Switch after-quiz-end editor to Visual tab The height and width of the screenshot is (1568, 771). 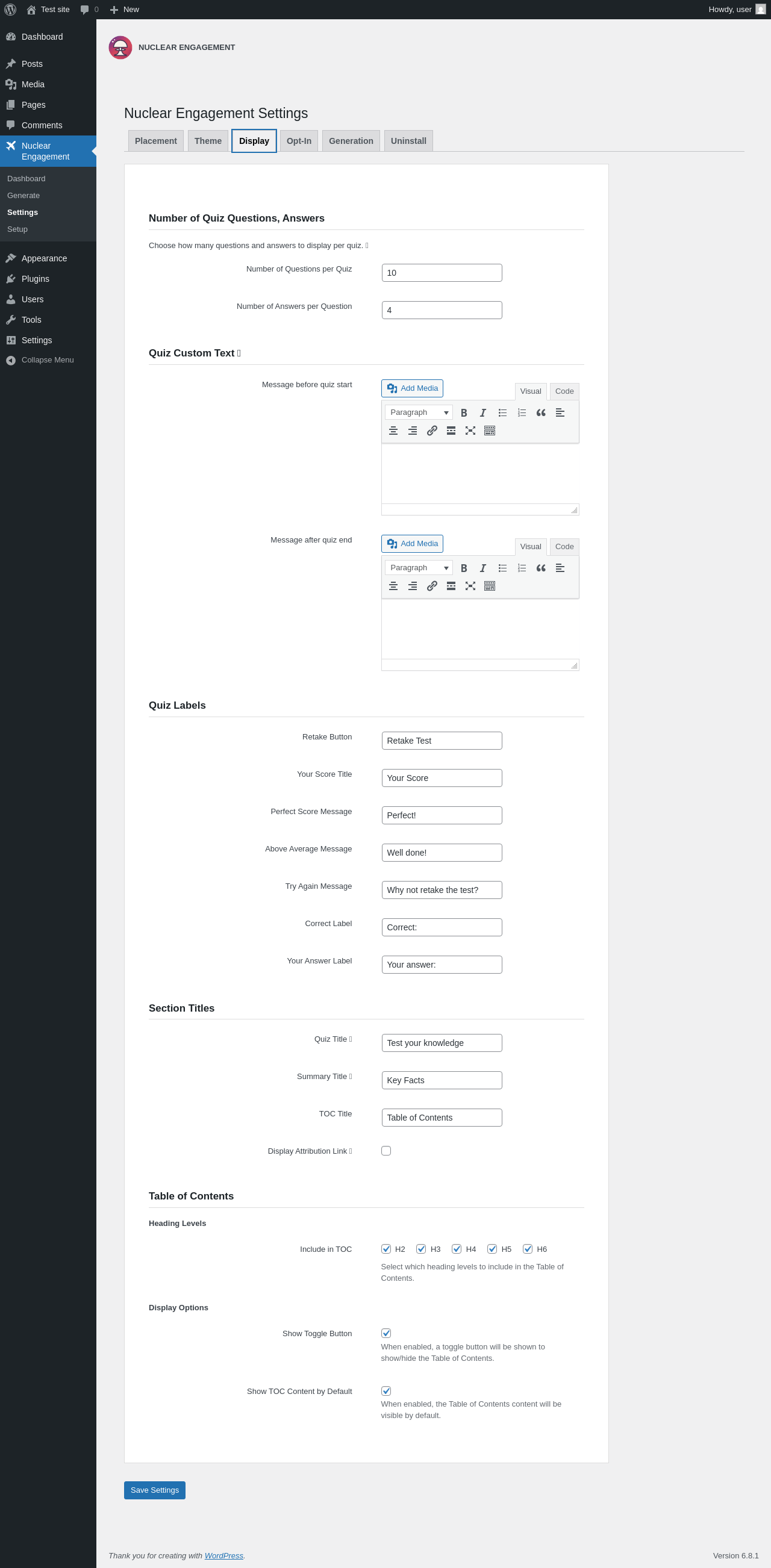pos(531,547)
